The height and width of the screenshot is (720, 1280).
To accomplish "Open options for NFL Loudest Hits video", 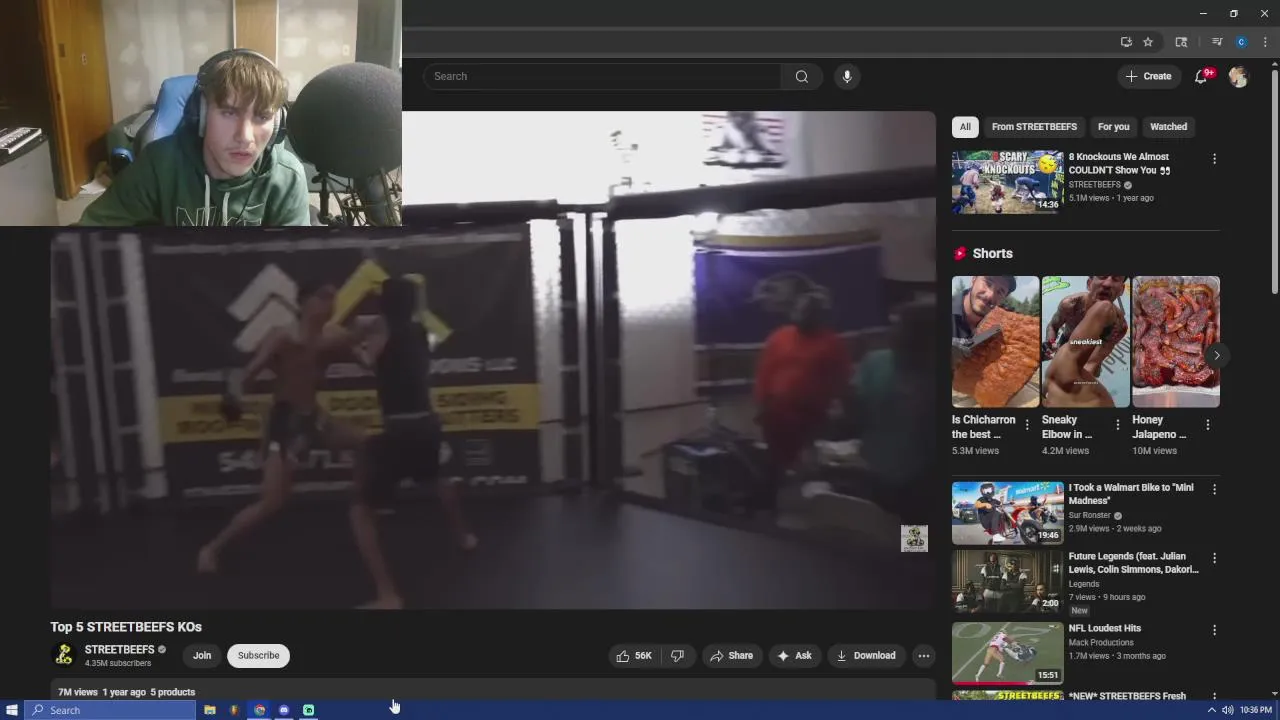I will tap(1214, 630).
